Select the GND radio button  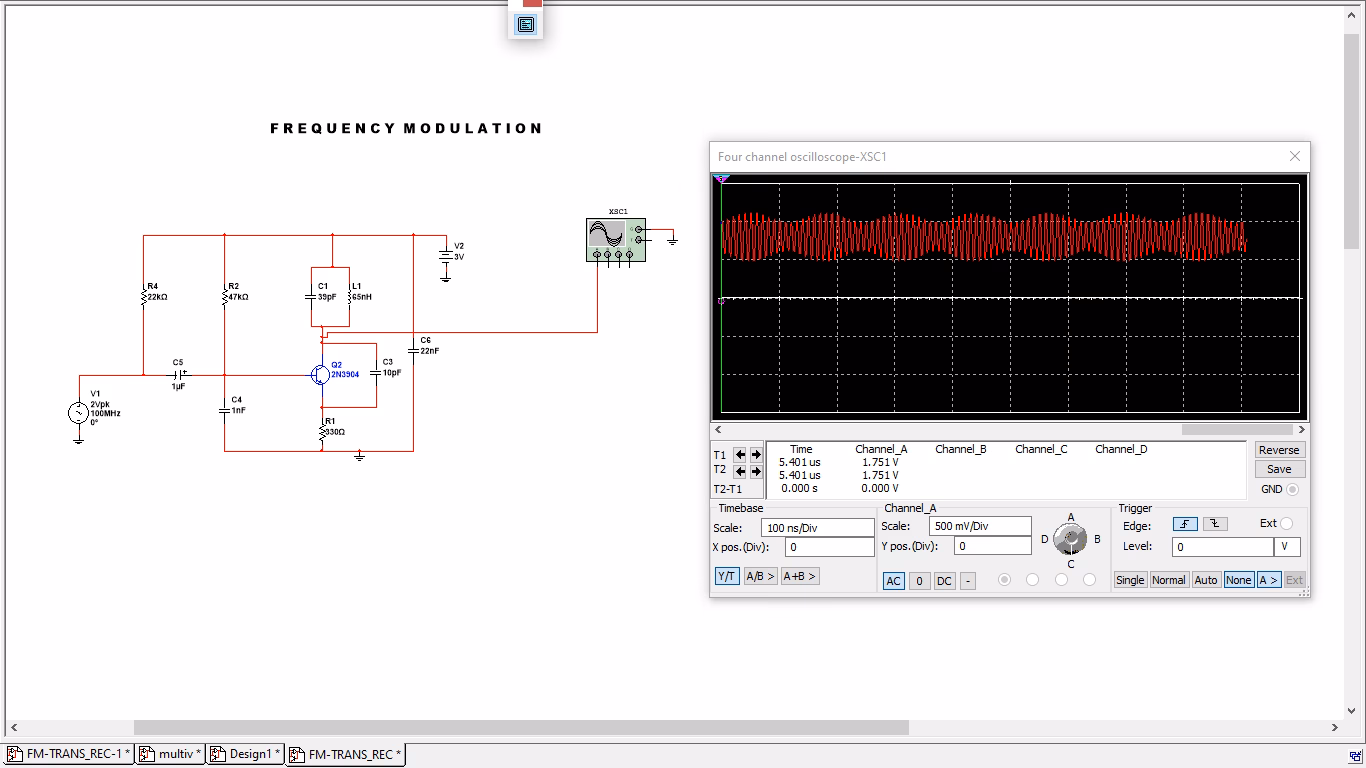[1292, 489]
